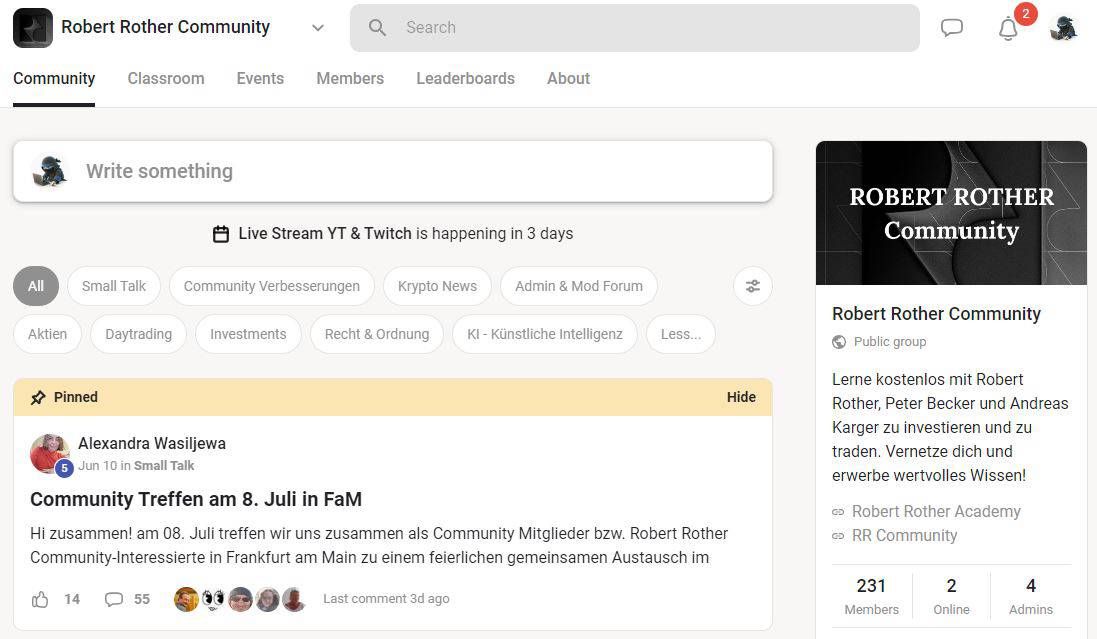Enable the Aktien filter

coord(47,334)
